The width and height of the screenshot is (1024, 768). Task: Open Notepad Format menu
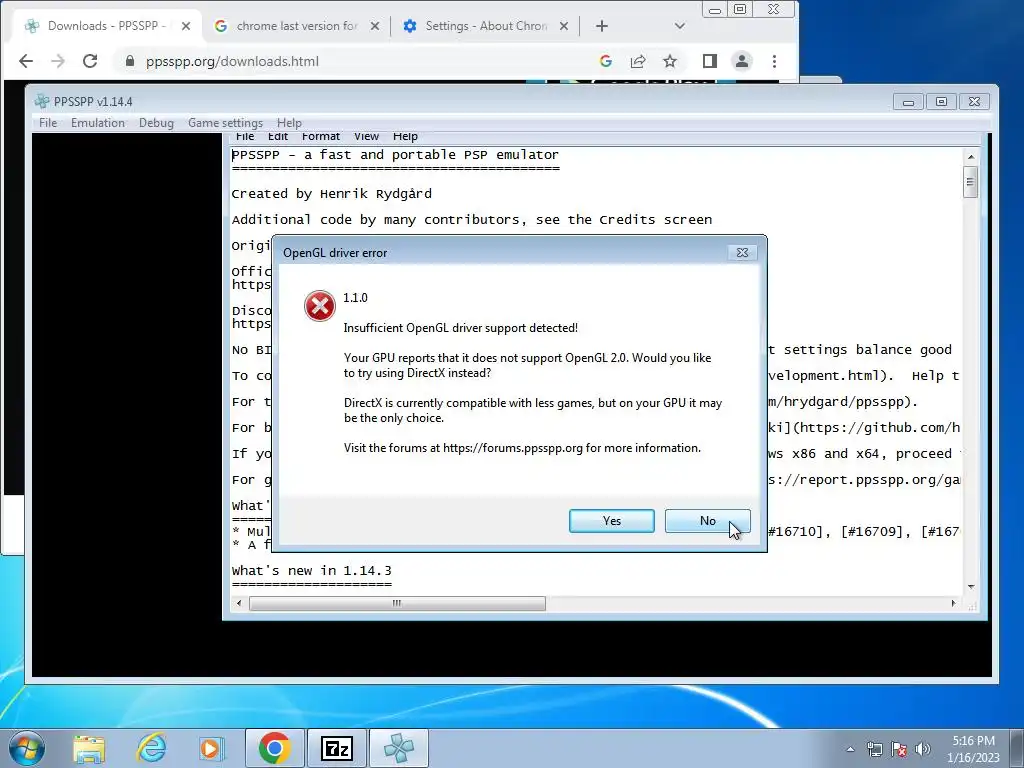(x=321, y=136)
